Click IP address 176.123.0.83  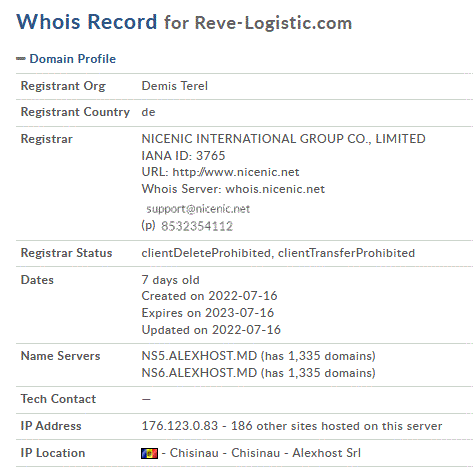180,426
